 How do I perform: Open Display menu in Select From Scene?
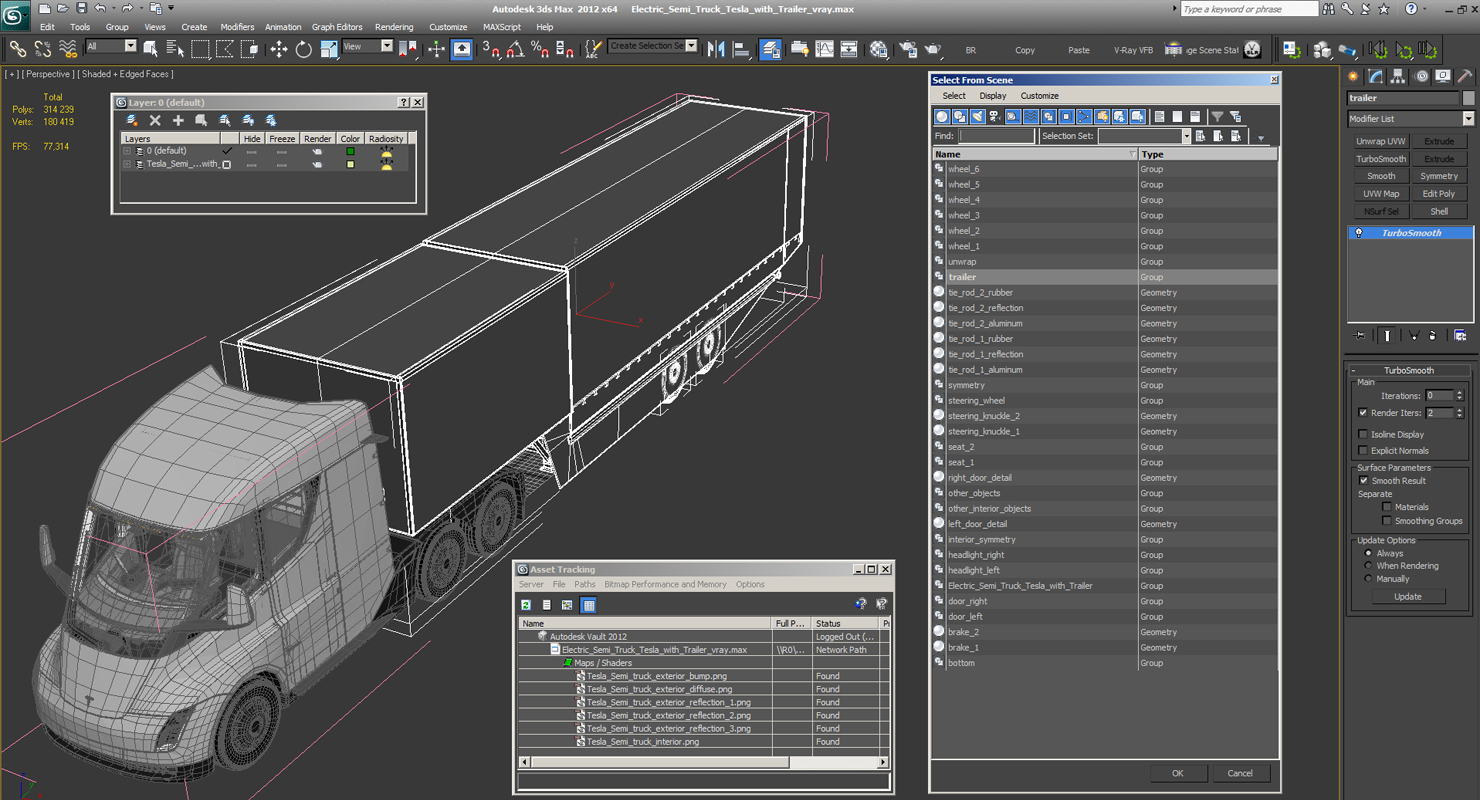pos(993,96)
